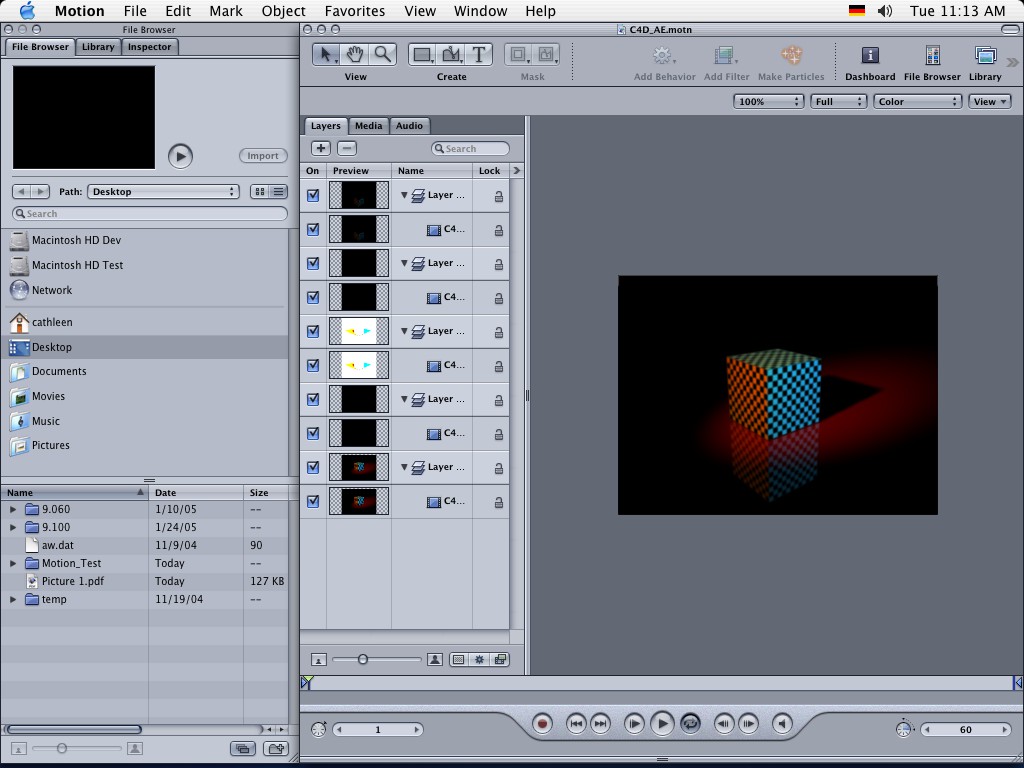Switch file browser to list view
The image size is (1024, 768).
coord(279,192)
